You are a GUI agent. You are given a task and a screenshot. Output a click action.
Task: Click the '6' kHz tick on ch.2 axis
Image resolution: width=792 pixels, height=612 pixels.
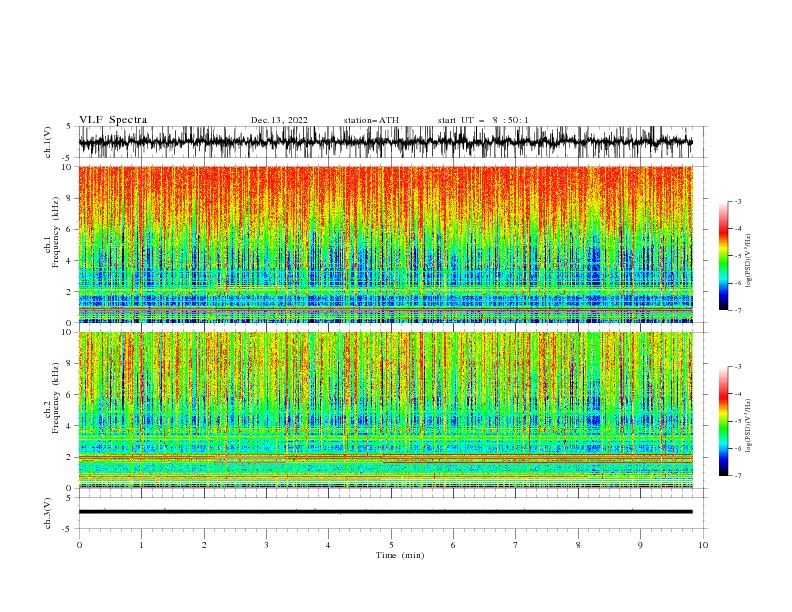70,395
